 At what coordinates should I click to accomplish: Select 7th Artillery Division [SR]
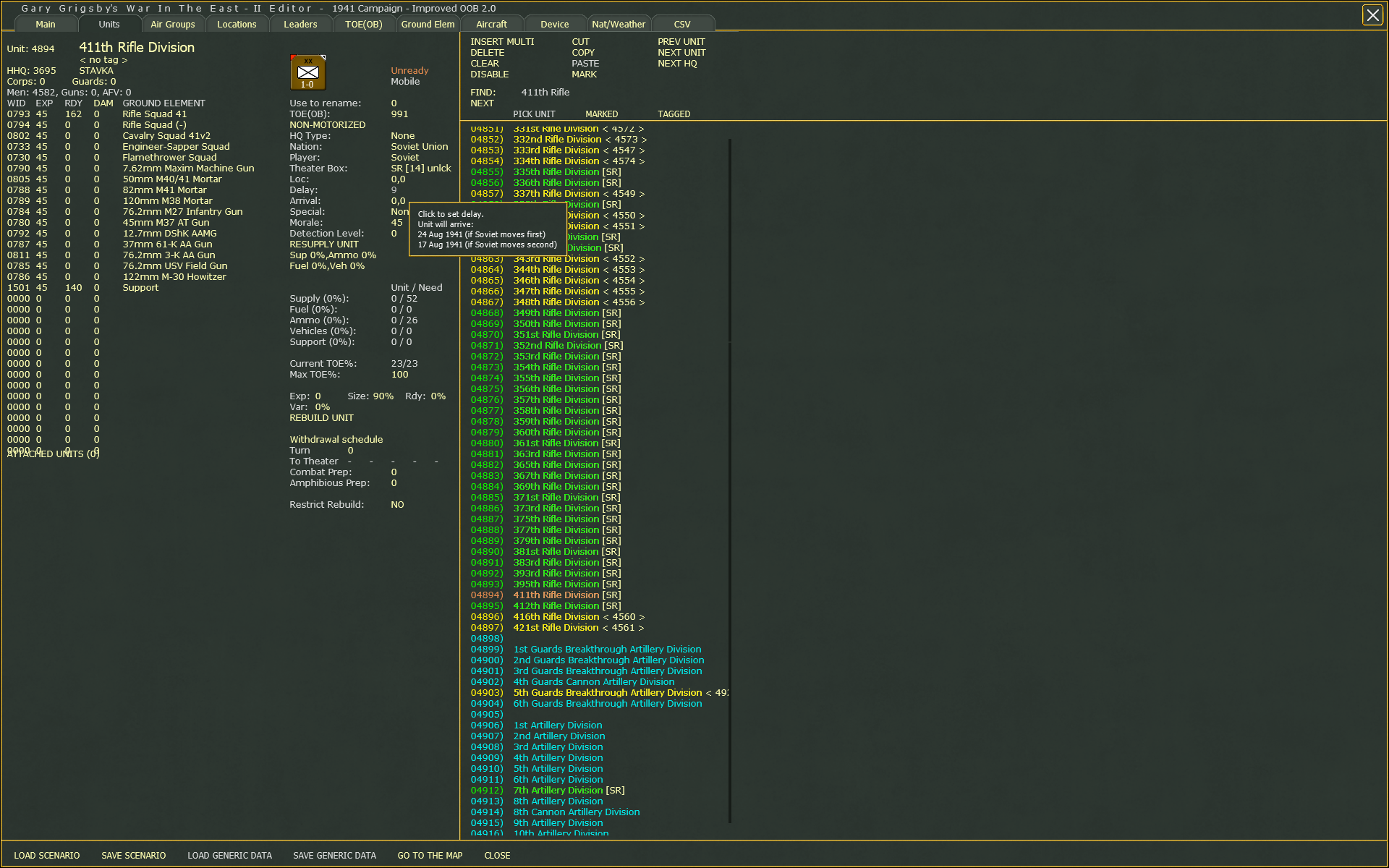(x=569, y=791)
